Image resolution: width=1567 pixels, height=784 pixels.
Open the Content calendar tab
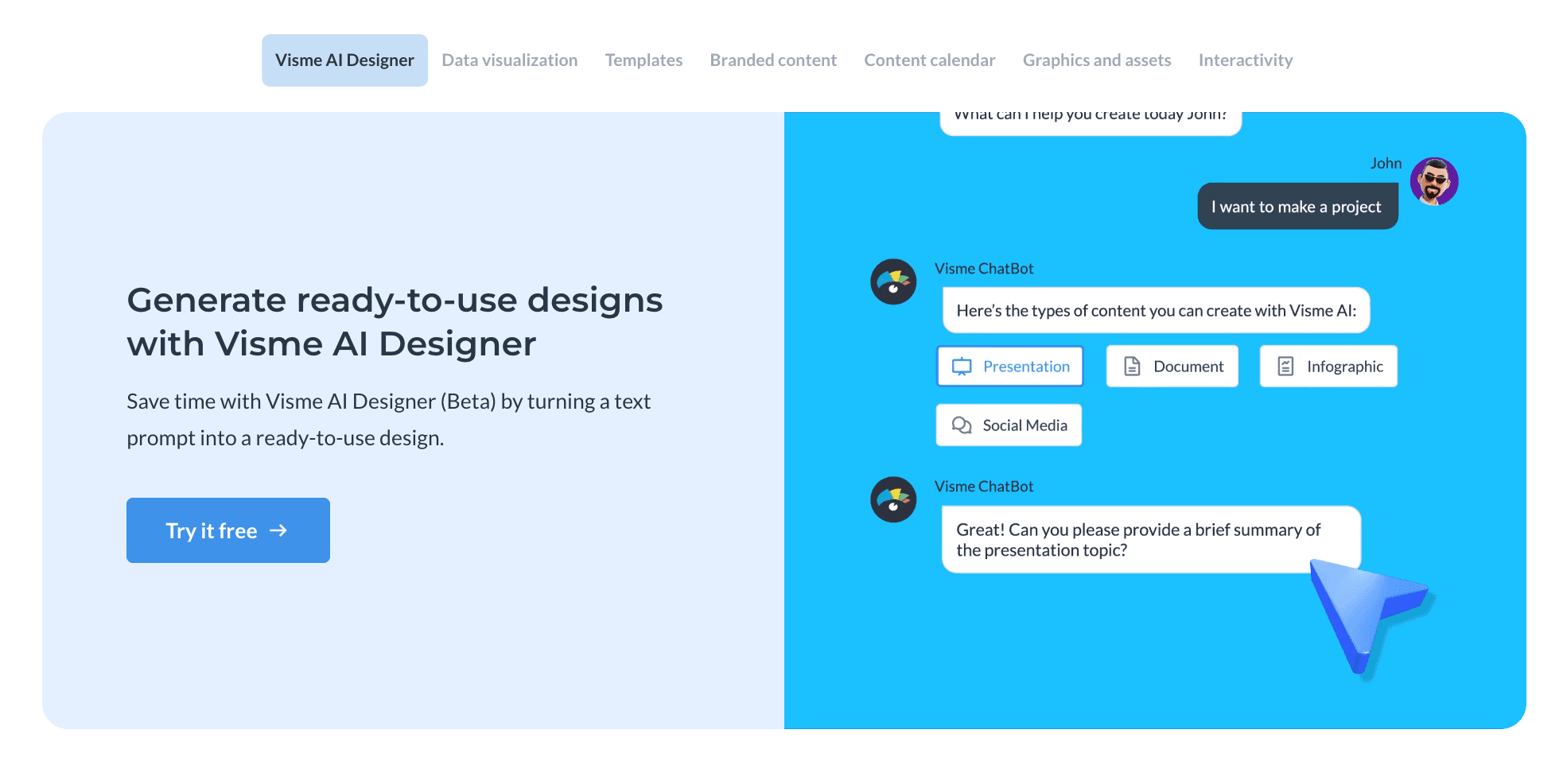(930, 60)
